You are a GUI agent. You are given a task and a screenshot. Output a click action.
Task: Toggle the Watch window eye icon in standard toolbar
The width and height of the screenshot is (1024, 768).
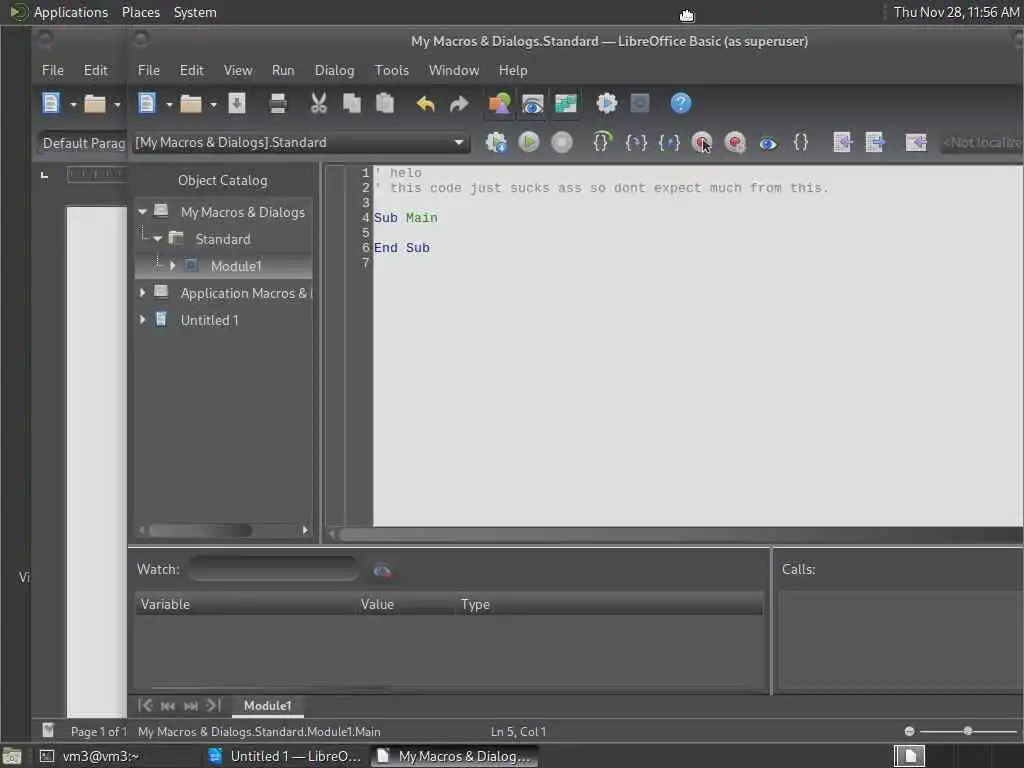click(533, 103)
